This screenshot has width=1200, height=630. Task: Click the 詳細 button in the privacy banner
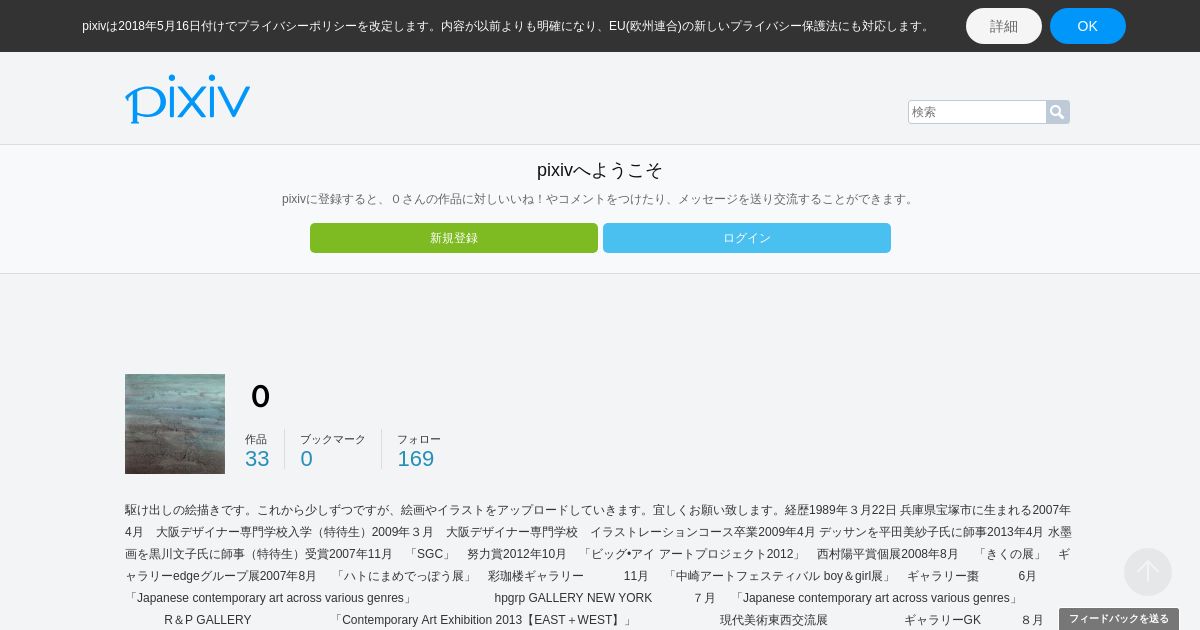(x=1004, y=26)
